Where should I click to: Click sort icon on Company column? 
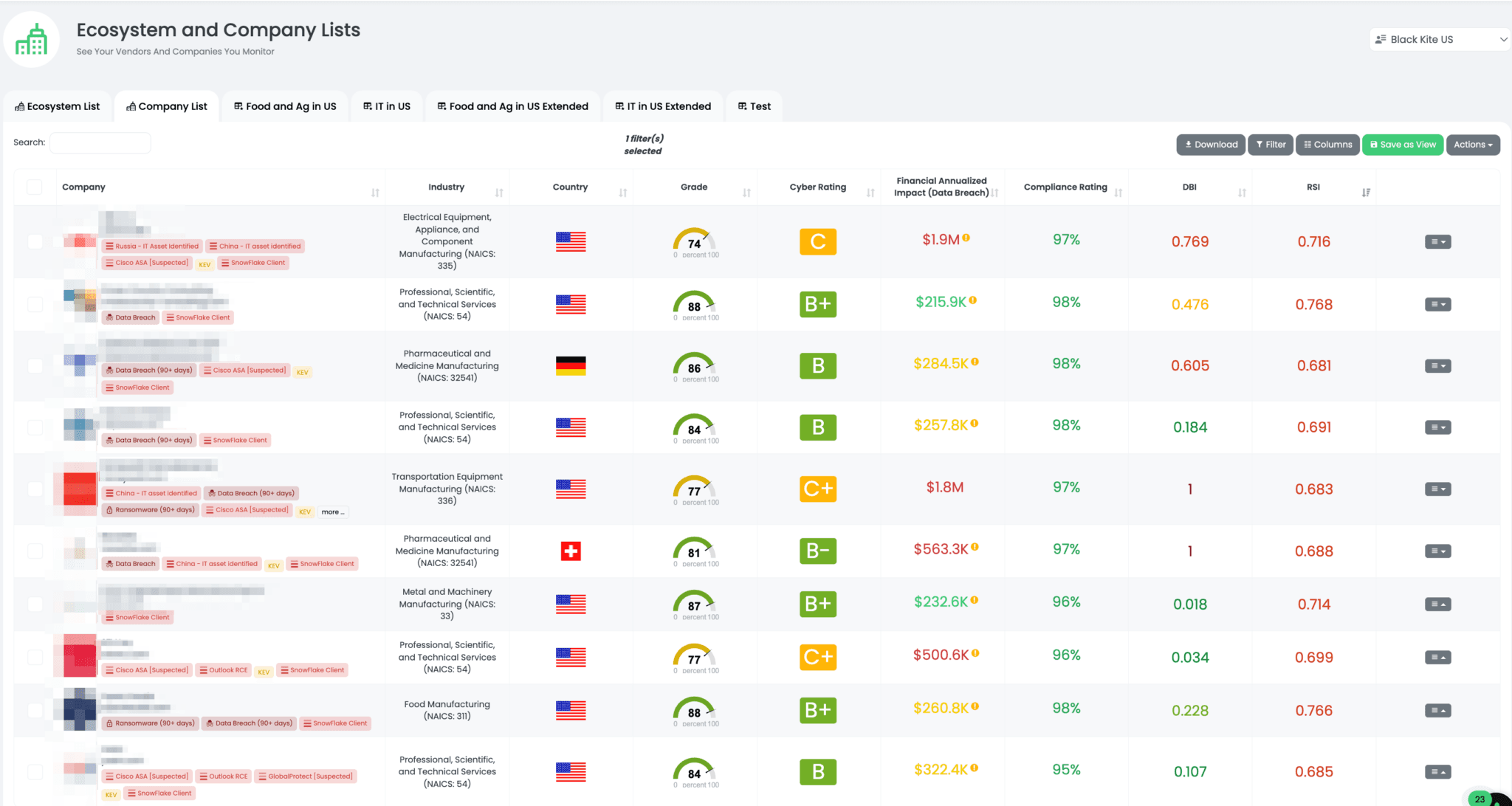click(x=375, y=193)
